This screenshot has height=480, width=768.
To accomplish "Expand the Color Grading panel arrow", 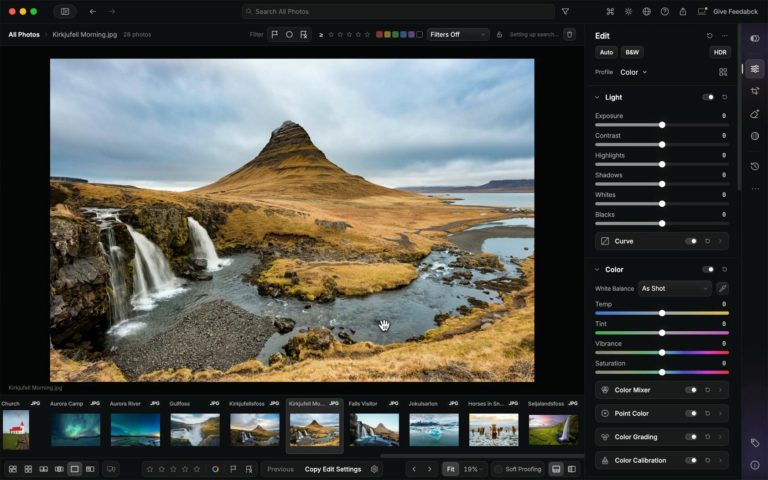I will (720, 437).
